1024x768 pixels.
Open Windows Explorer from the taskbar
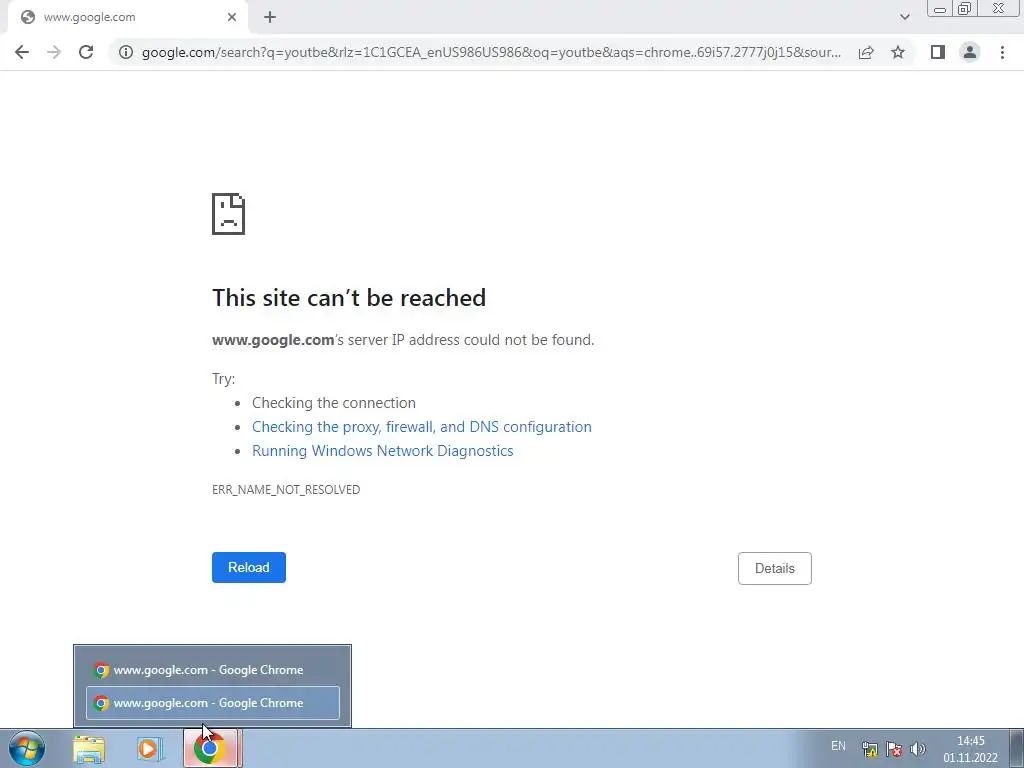(x=89, y=749)
